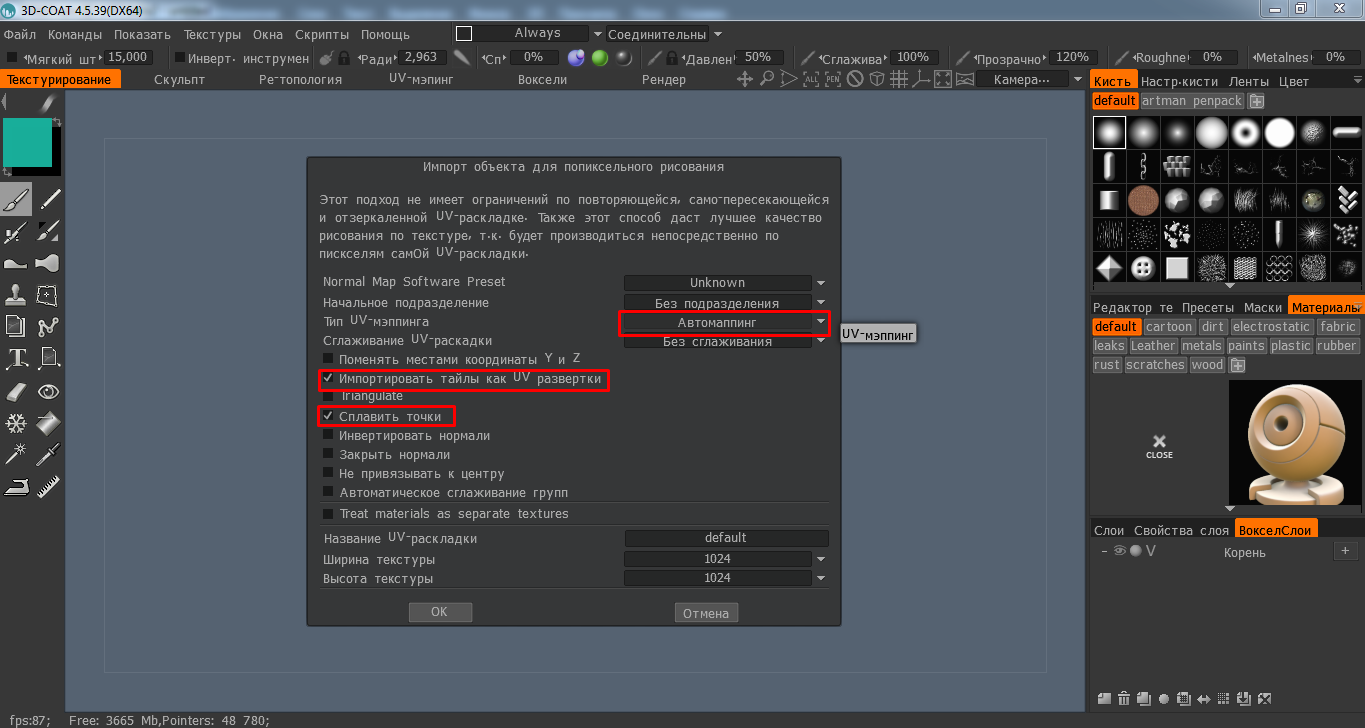Click the 'Название UV-раскладки' default field
This screenshot has width=1365, height=728.
tap(725, 538)
